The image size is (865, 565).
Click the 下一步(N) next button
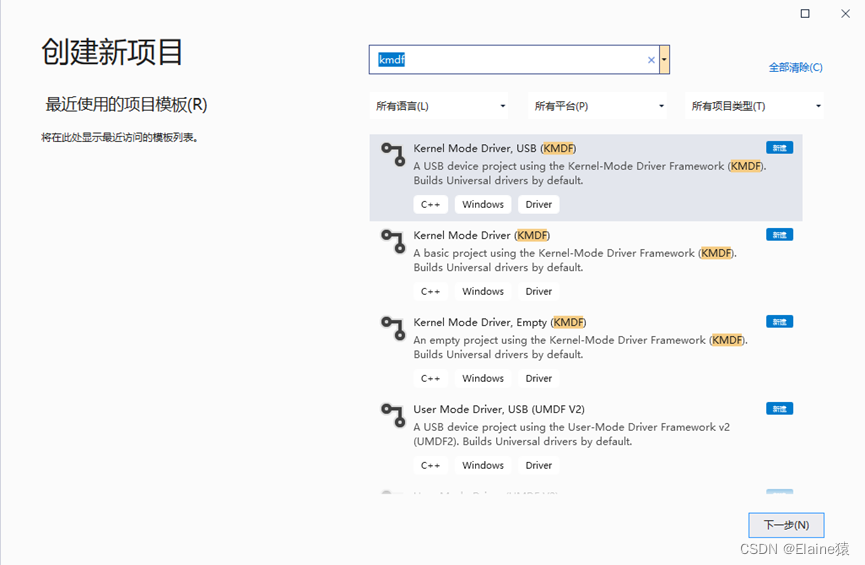[x=786, y=525]
